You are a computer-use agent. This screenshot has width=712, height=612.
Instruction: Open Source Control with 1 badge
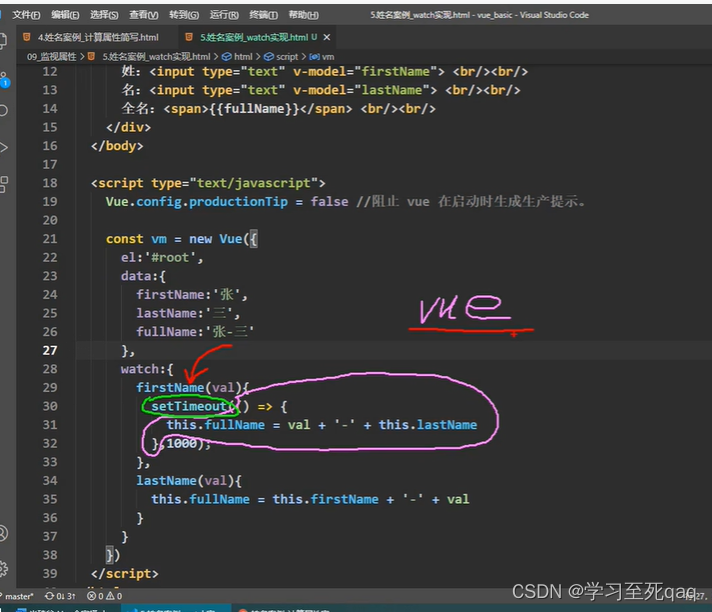tap(4, 80)
